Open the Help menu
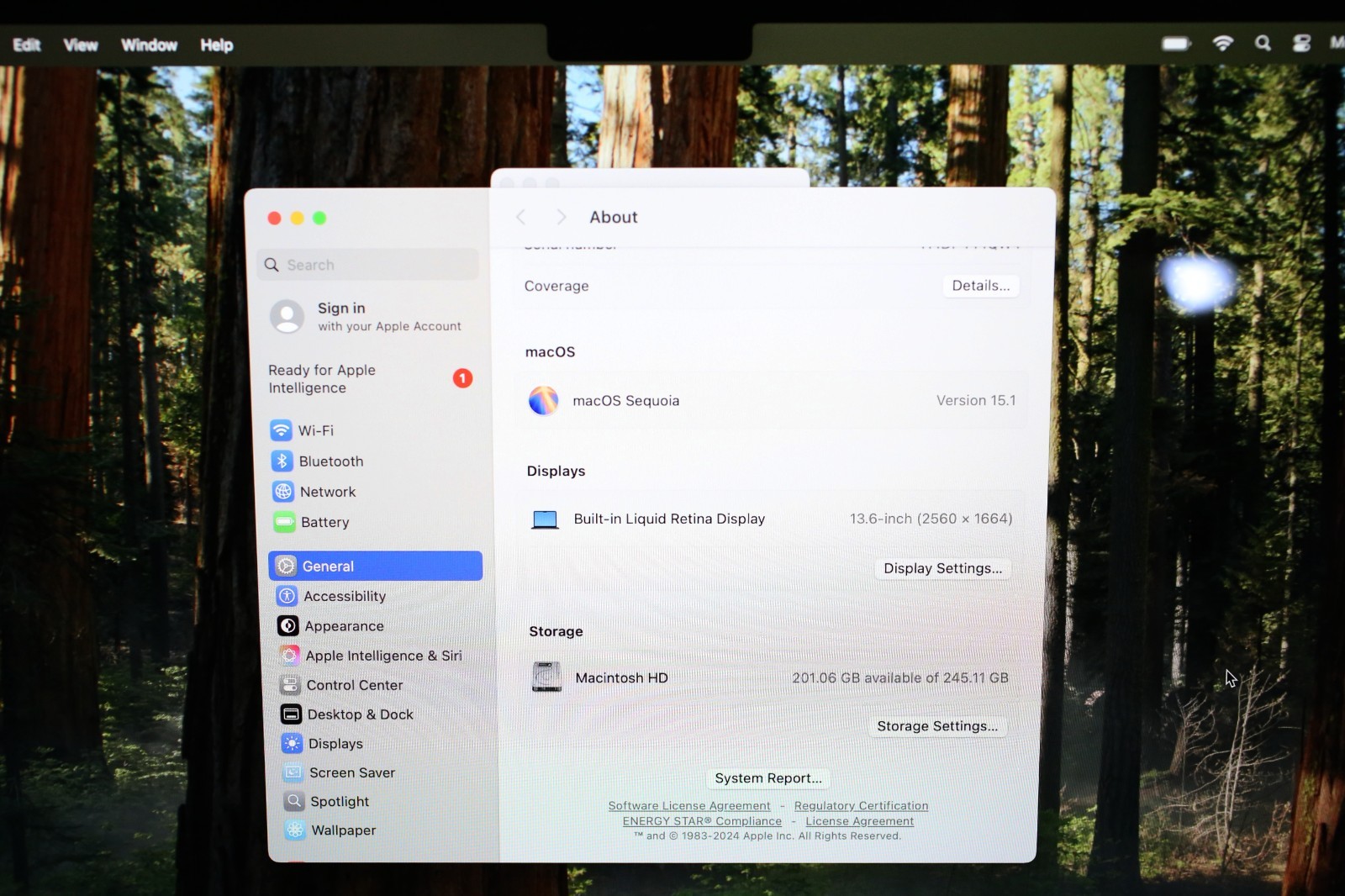This screenshot has width=1345, height=896. coord(216,45)
